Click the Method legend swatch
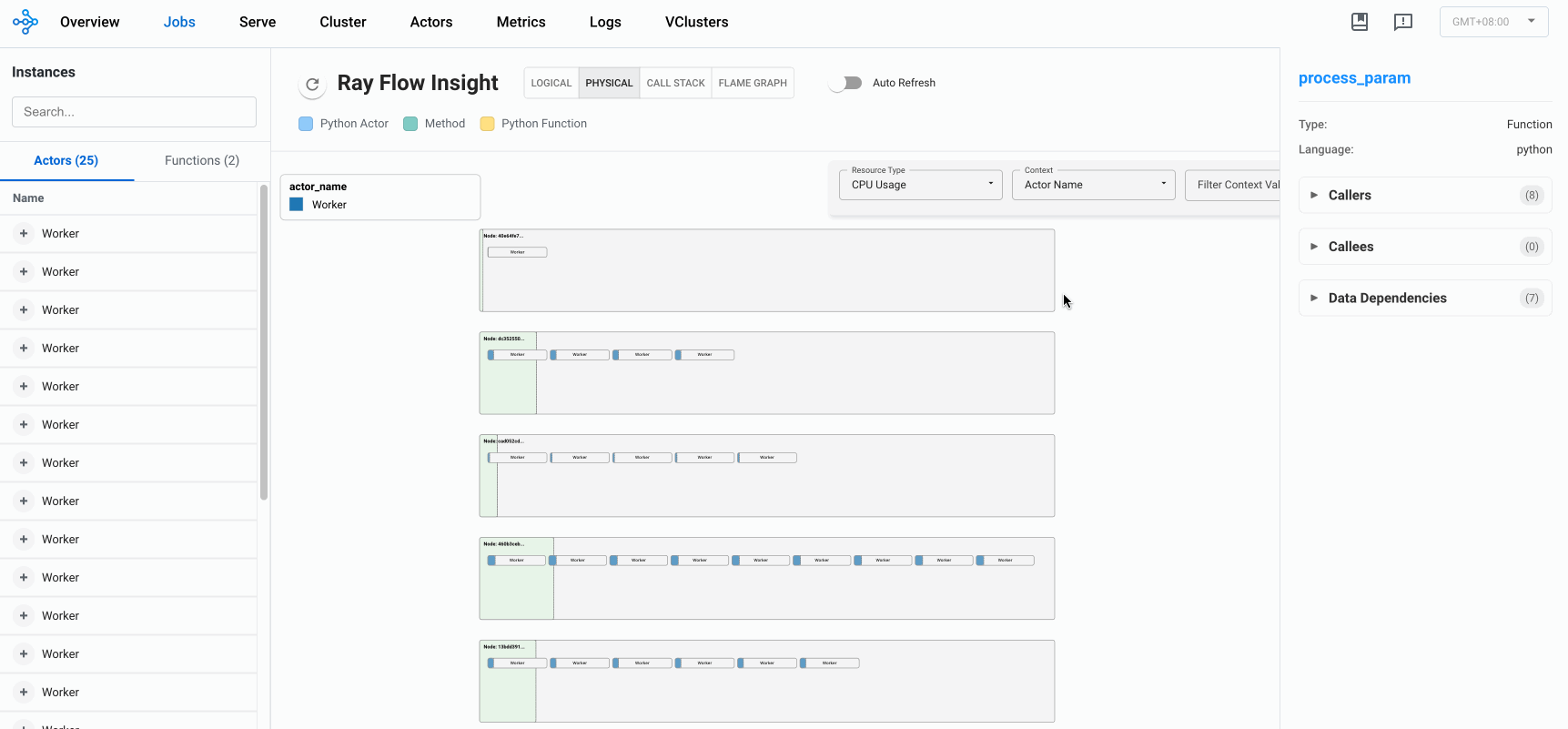 tap(410, 124)
